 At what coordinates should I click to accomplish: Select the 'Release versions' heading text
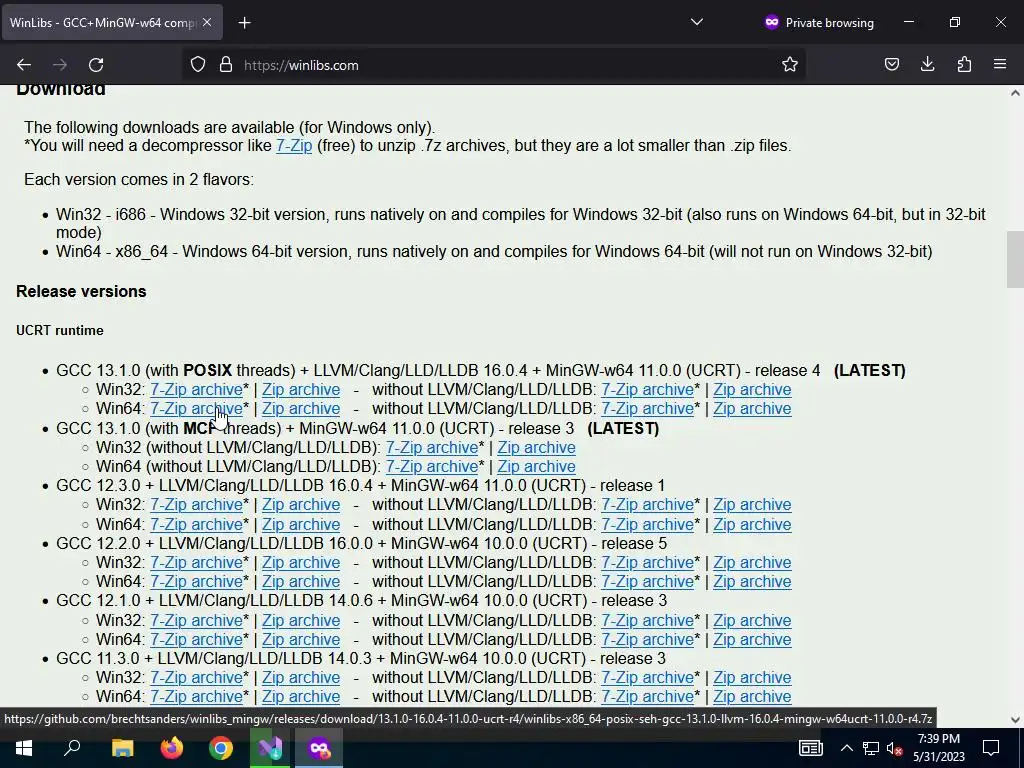81,291
